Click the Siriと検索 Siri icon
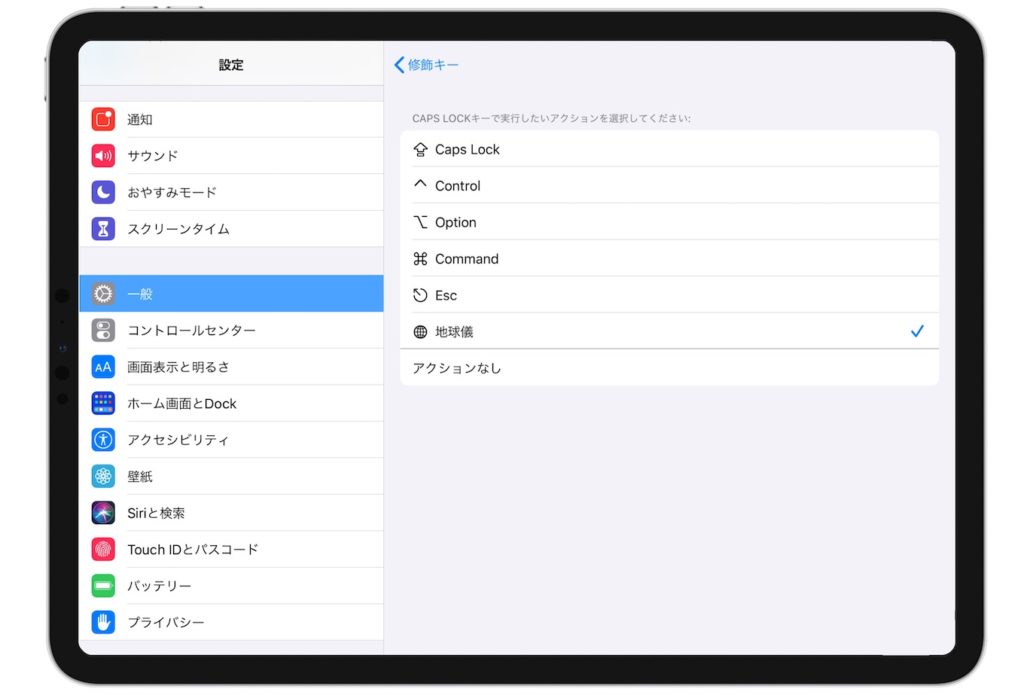The height and width of the screenshot is (695, 1024). point(103,512)
